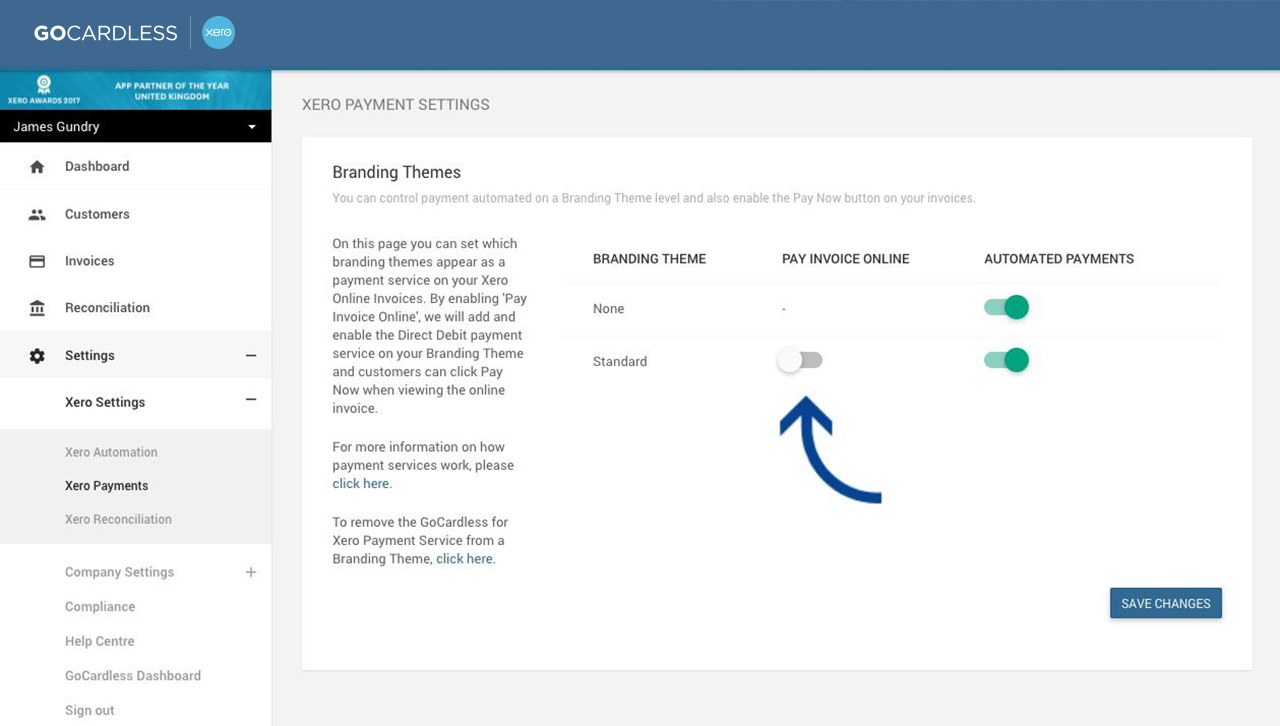Click the Xero Payment Settings page title
Screen dimensions: 1280x726
click(x=396, y=104)
